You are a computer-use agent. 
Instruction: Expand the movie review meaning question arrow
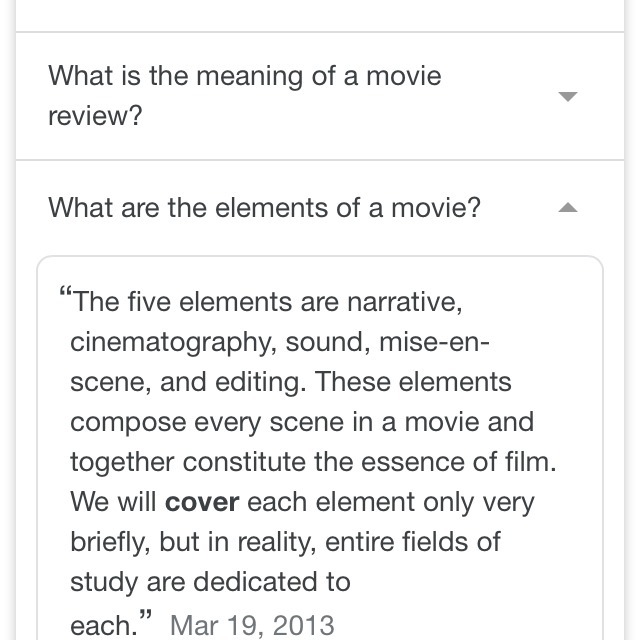(567, 97)
